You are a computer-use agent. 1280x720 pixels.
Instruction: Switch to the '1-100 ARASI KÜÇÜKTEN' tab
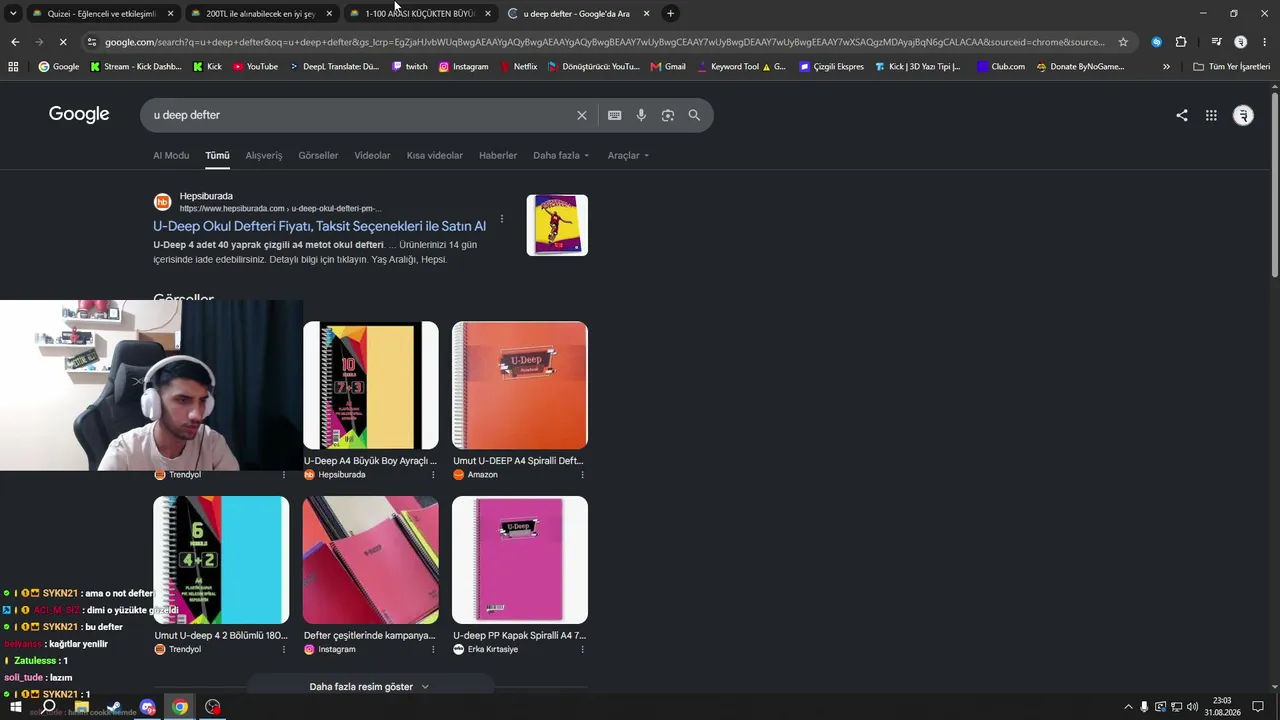[x=420, y=14]
